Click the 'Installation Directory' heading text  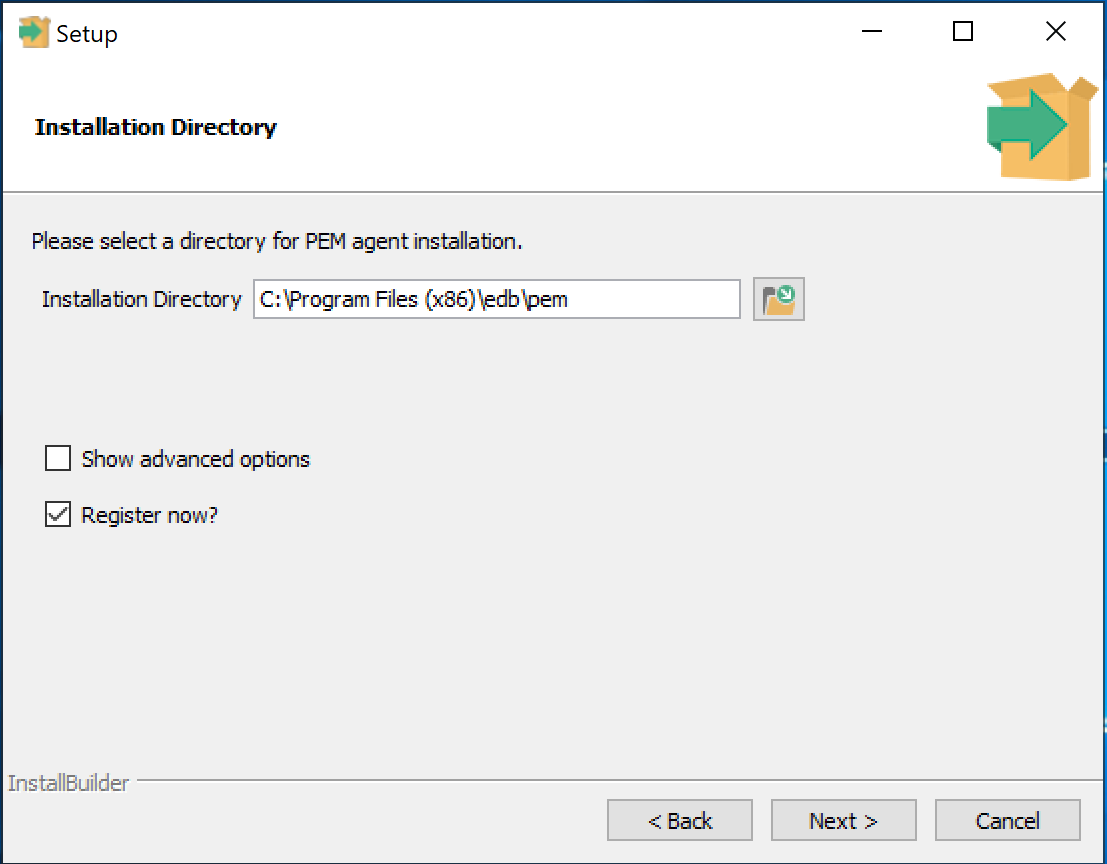point(156,127)
